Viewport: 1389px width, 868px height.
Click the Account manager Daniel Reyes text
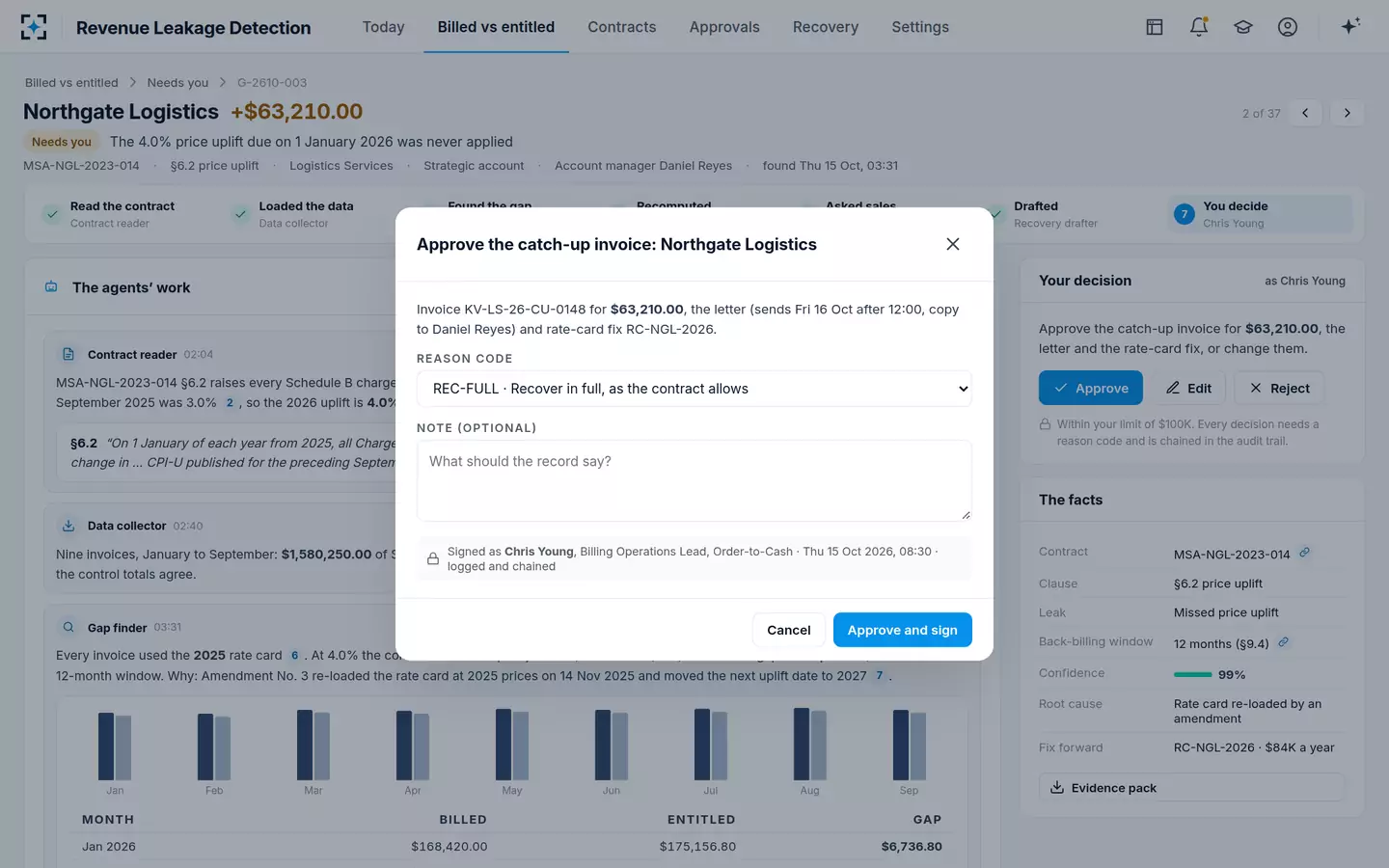tap(643, 166)
